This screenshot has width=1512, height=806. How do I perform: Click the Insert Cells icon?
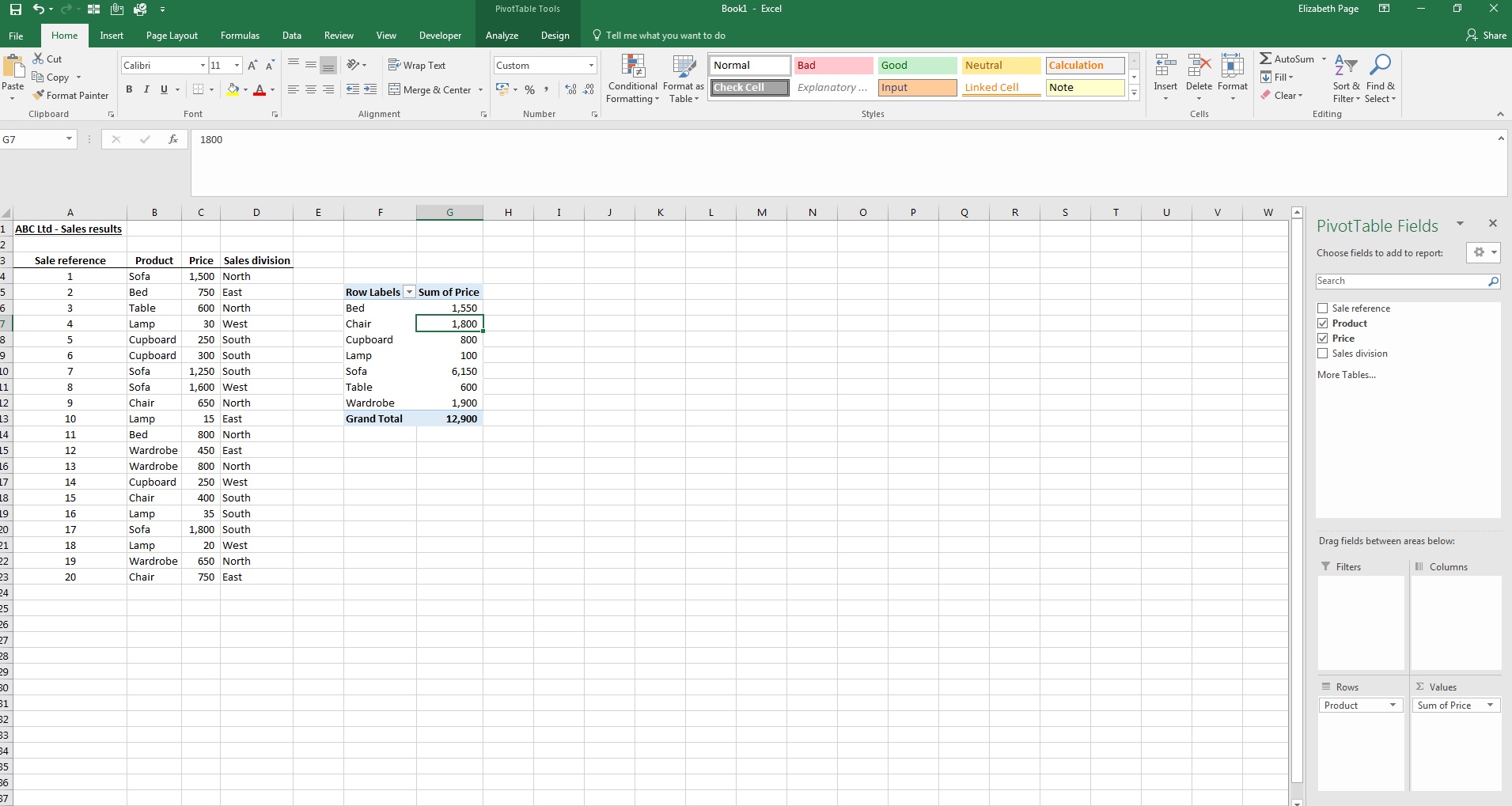coord(1165,66)
